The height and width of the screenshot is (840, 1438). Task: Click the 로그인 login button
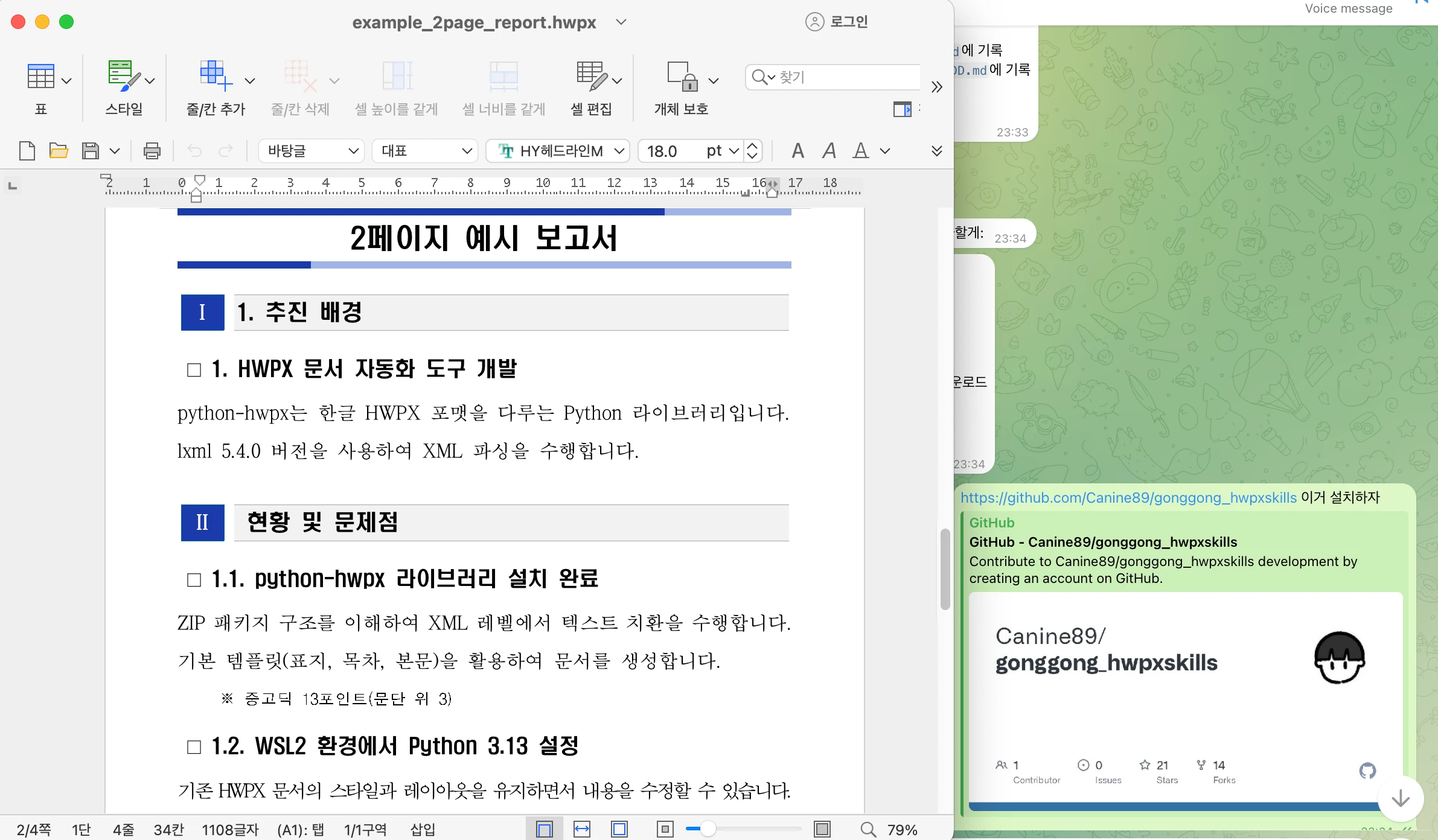tap(837, 22)
